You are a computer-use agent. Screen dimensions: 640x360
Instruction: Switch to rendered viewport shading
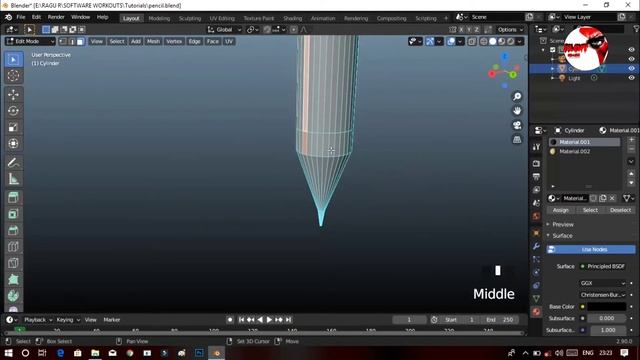511,41
